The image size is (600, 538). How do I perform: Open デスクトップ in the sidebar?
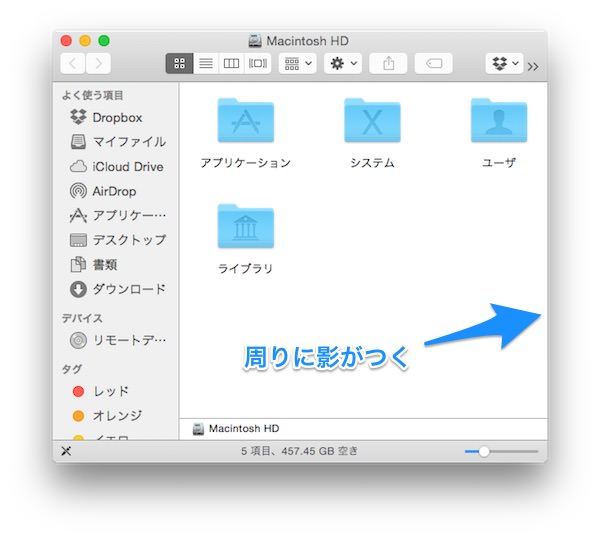click(115, 240)
